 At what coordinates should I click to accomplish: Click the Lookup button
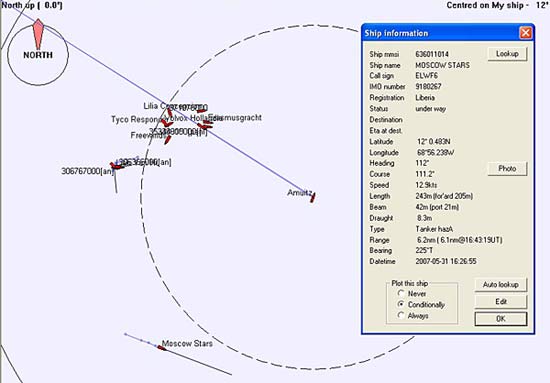507,54
